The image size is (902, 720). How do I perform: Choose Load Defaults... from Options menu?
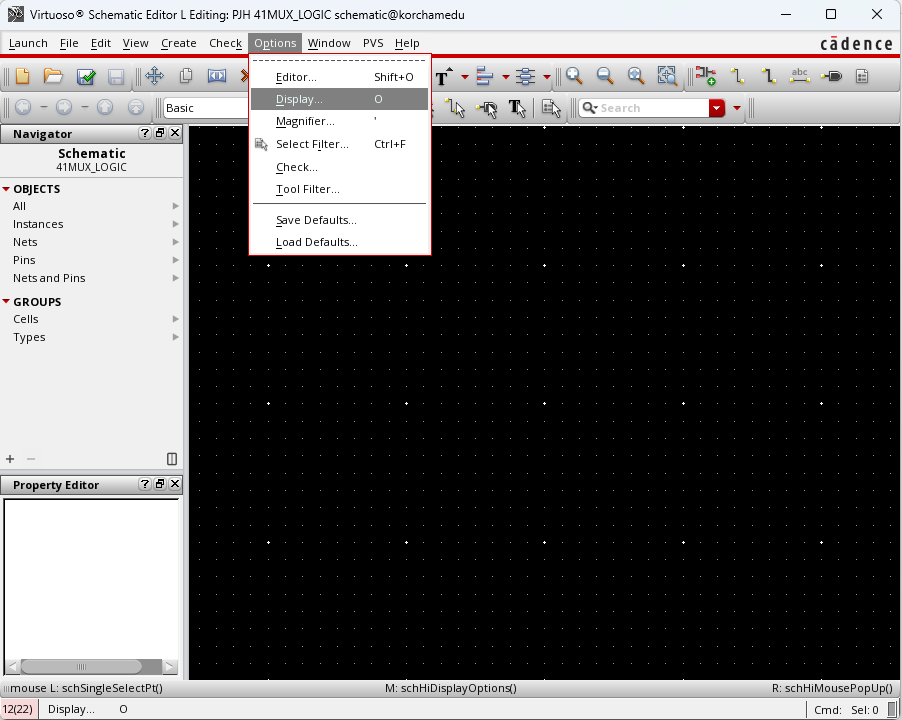339,242
